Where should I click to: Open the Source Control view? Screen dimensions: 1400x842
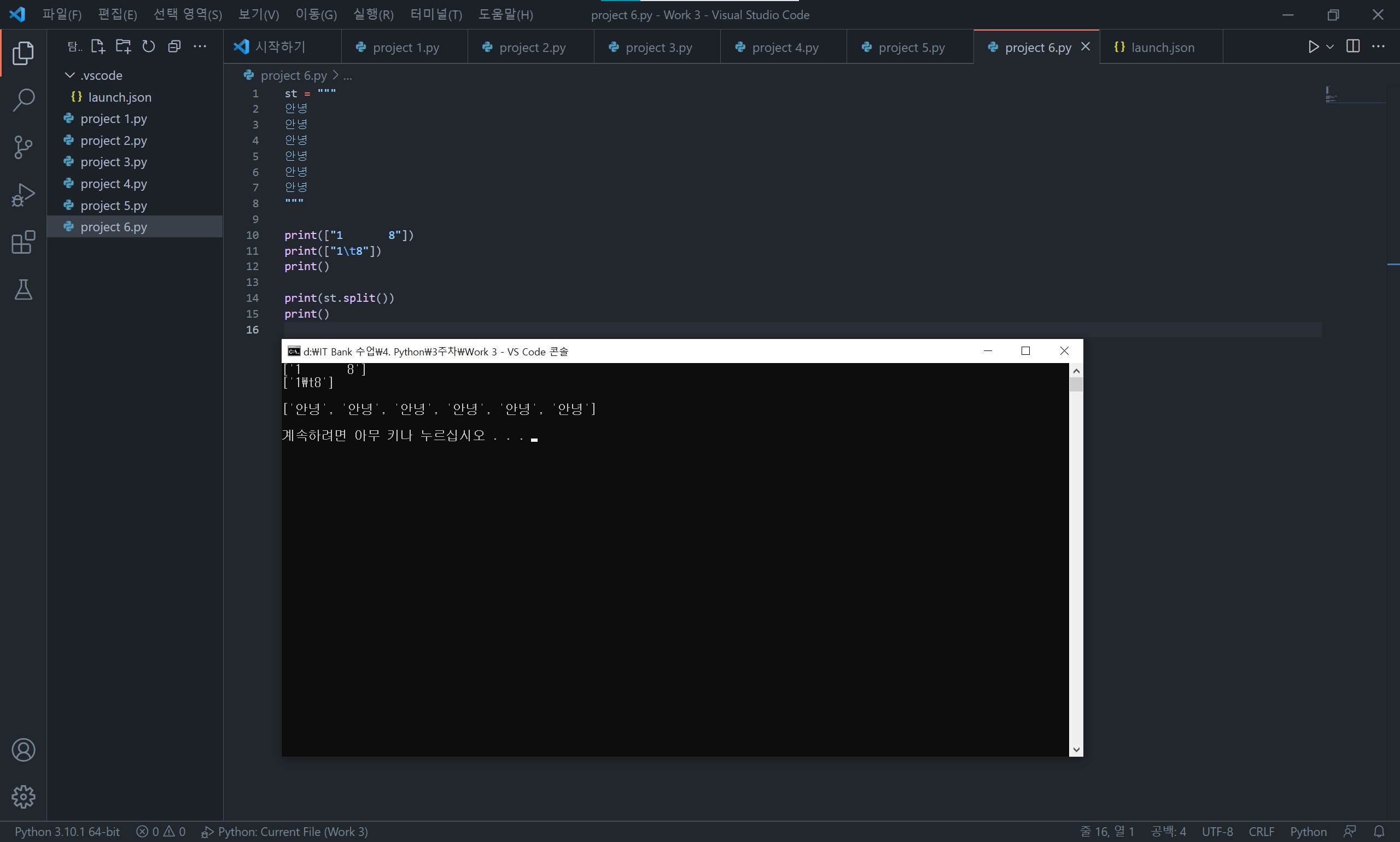(x=24, y=148)
